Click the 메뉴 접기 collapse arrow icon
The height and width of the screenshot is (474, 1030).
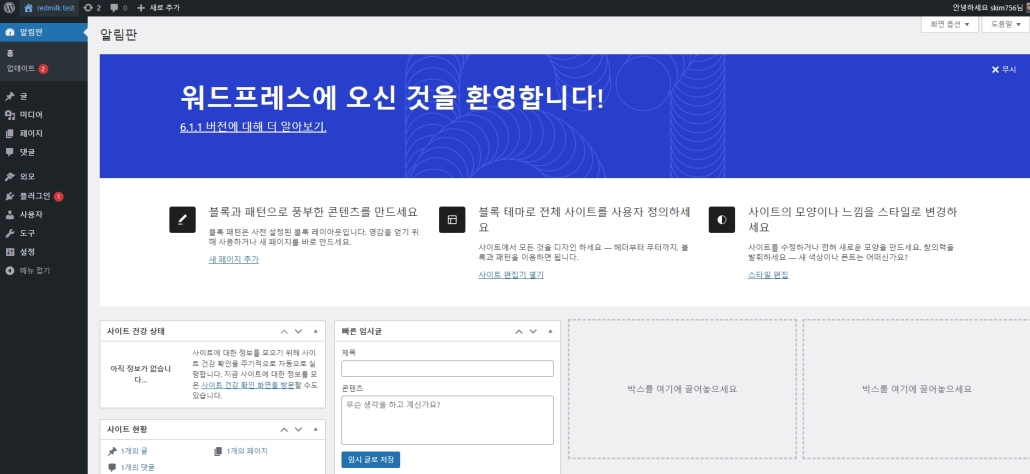click(9, 270)
